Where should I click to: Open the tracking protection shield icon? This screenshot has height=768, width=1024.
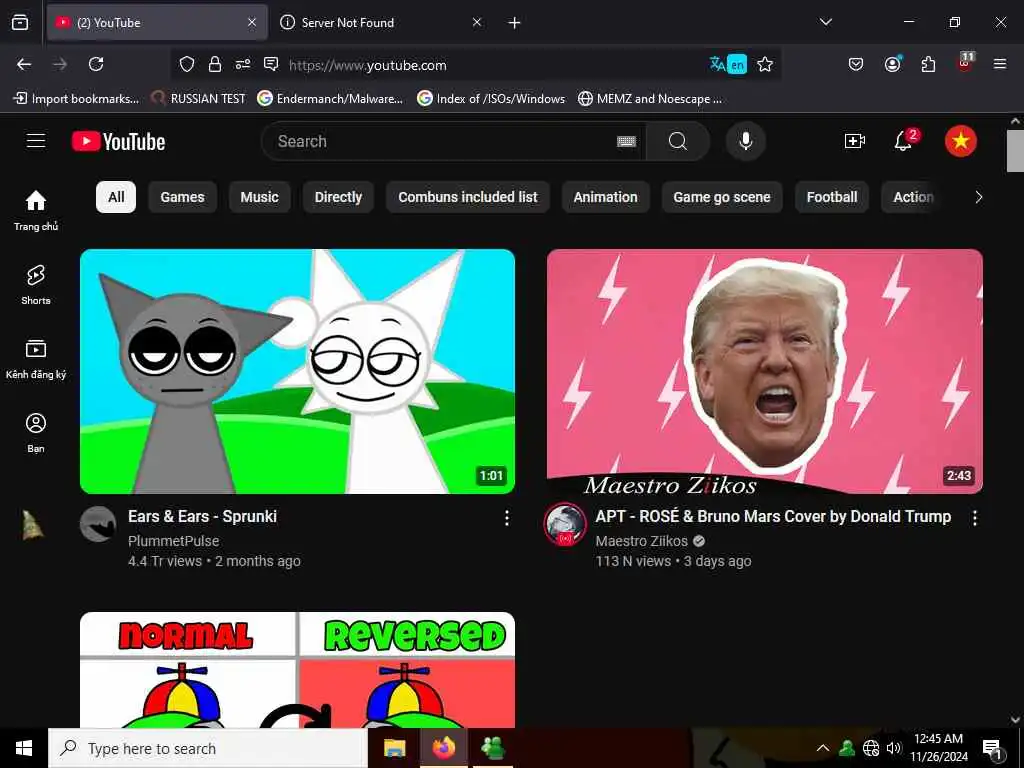[187, 64]
